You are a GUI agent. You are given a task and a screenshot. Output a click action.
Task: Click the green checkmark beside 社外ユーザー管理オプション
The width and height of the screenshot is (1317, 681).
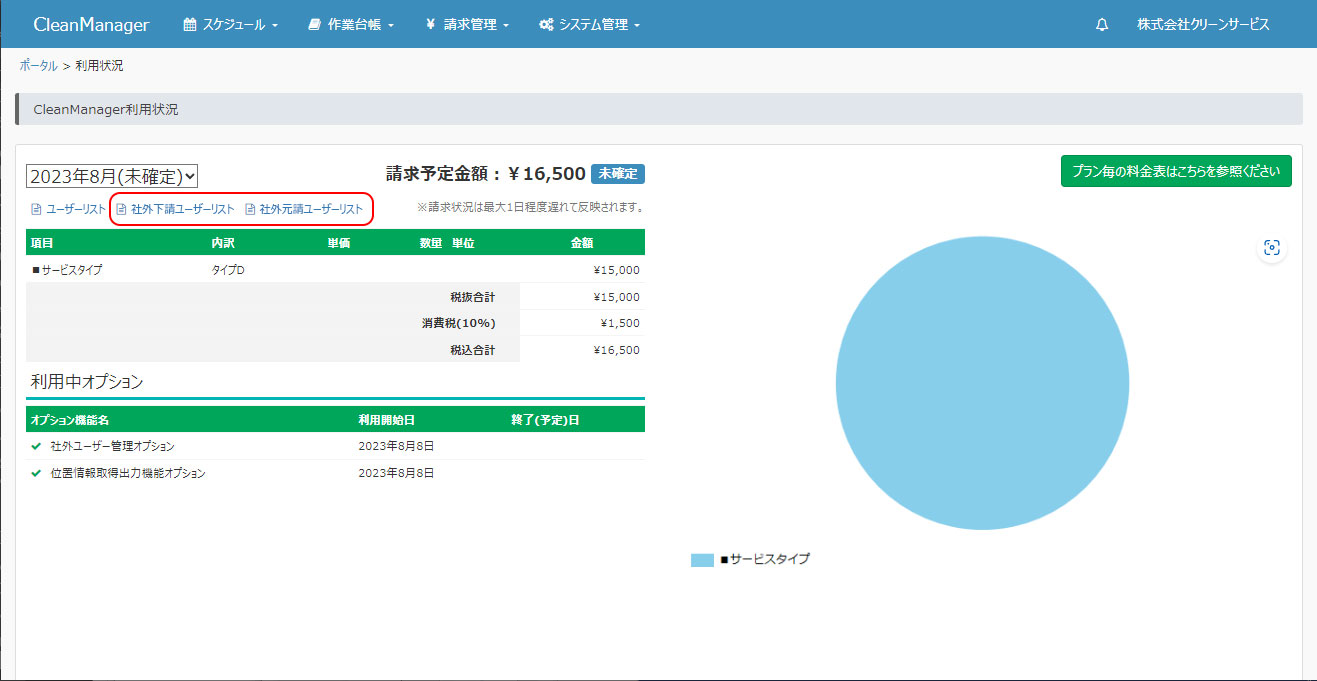36,446
